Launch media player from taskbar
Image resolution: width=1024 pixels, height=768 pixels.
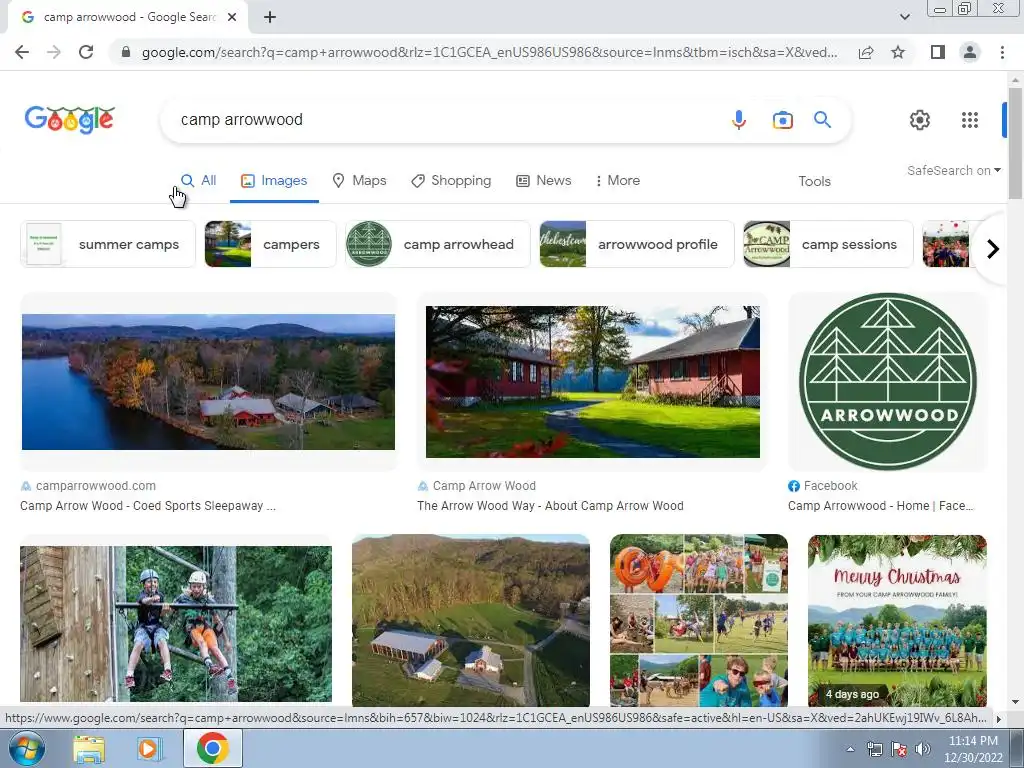pyautogui.click(x=150, y=749)
